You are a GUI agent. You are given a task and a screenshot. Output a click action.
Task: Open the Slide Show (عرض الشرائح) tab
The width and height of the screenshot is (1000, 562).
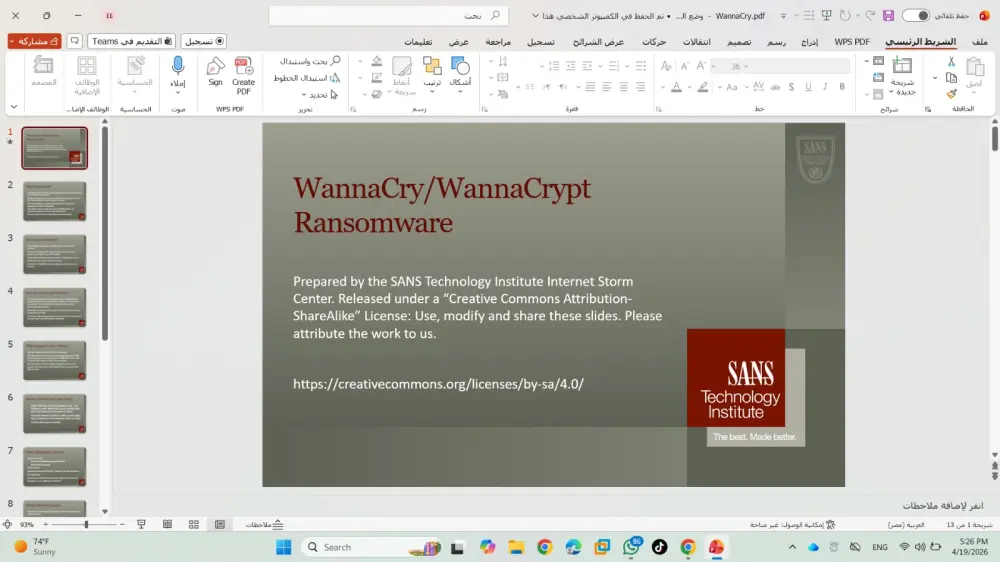point(598,41)
